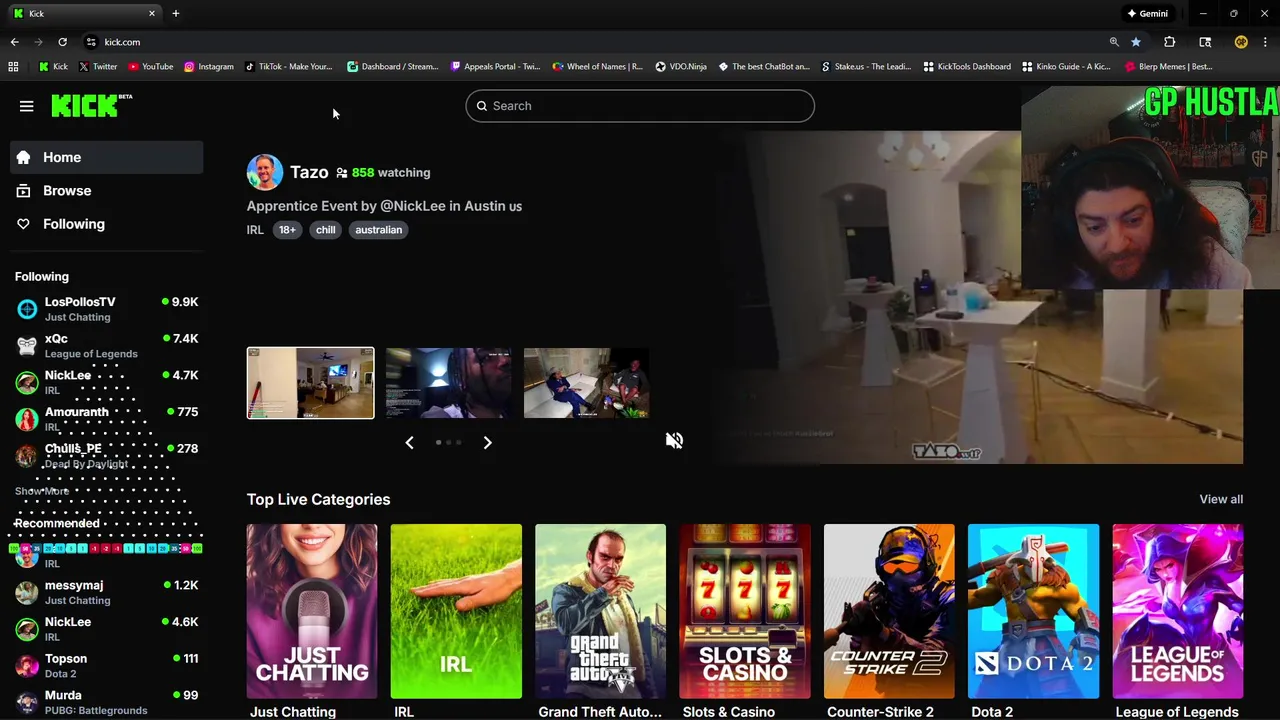
Task: Open Murda channel in Recommended list
Action: click(107, 702)
